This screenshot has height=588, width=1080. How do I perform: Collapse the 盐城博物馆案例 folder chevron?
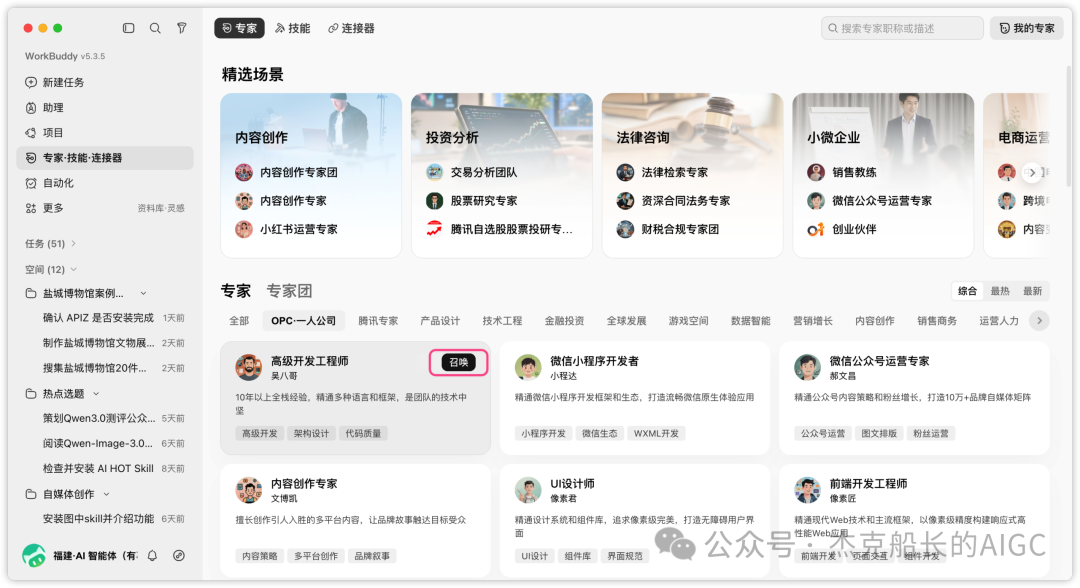pyautogui.click(x=143, y=293)
